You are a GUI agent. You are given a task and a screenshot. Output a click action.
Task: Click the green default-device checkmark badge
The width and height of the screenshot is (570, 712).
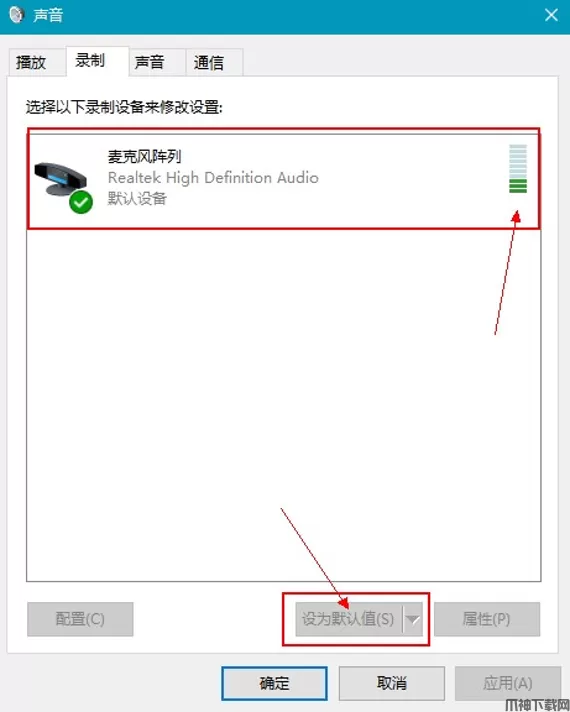click(81, 202)
